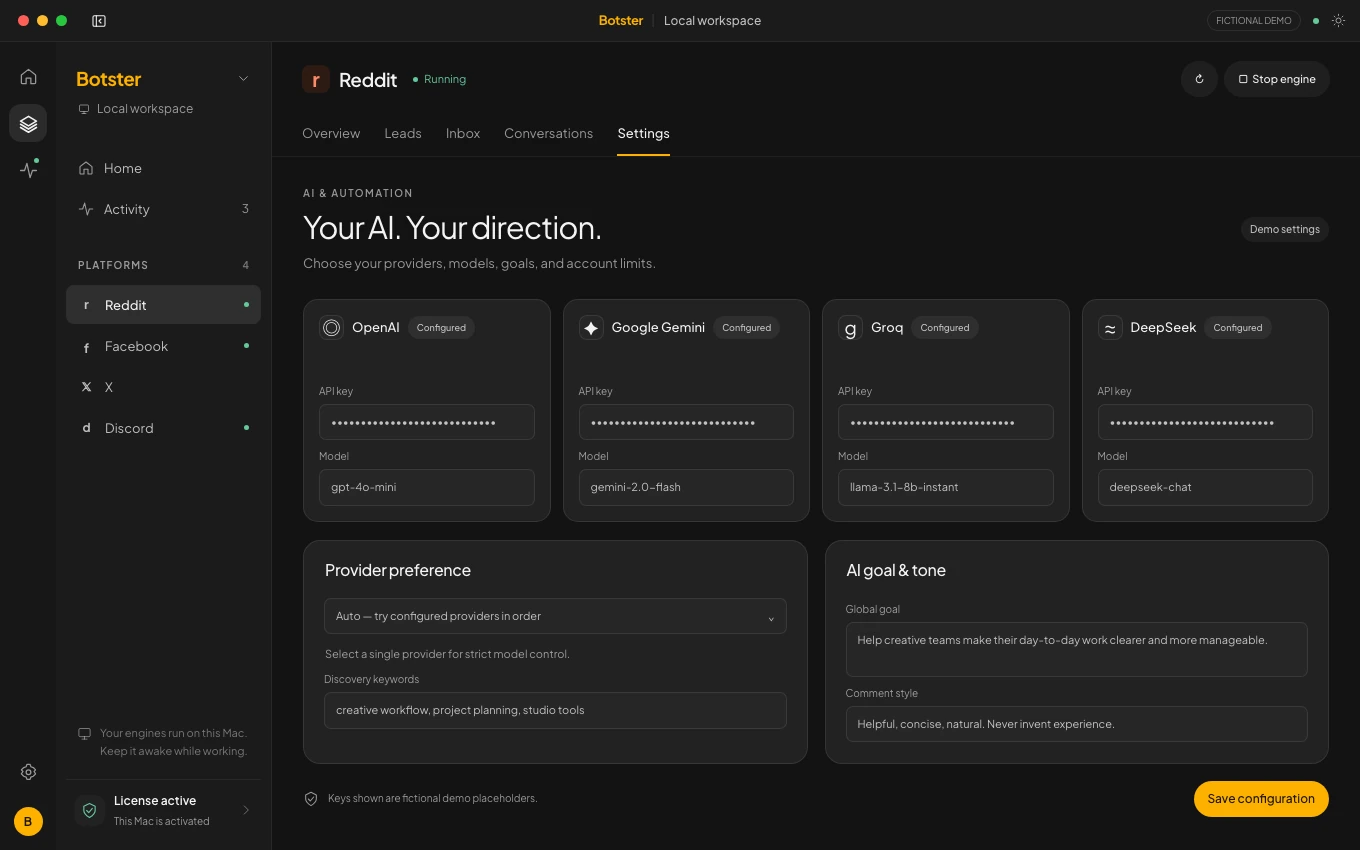Select Reddit platform in sidebar
The height and width of the screenshot is (850, 1360).
point(163,305)
